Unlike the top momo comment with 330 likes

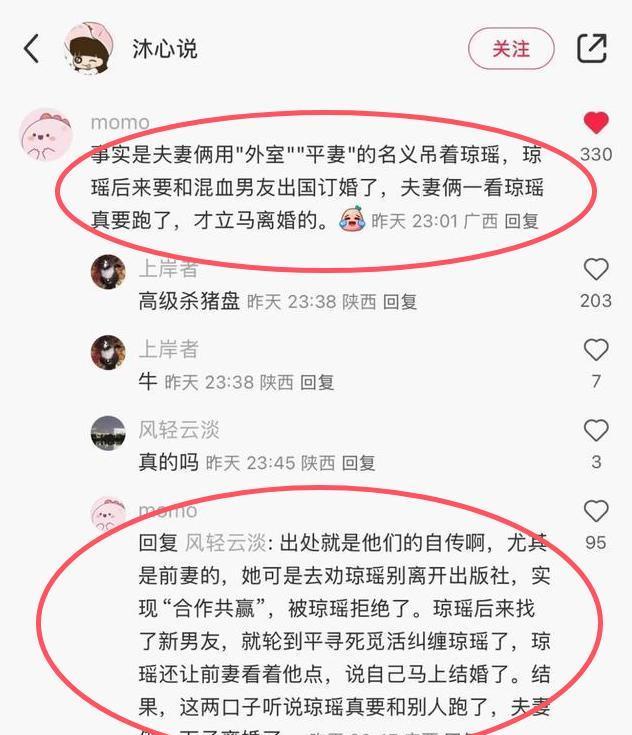(596, 123)
